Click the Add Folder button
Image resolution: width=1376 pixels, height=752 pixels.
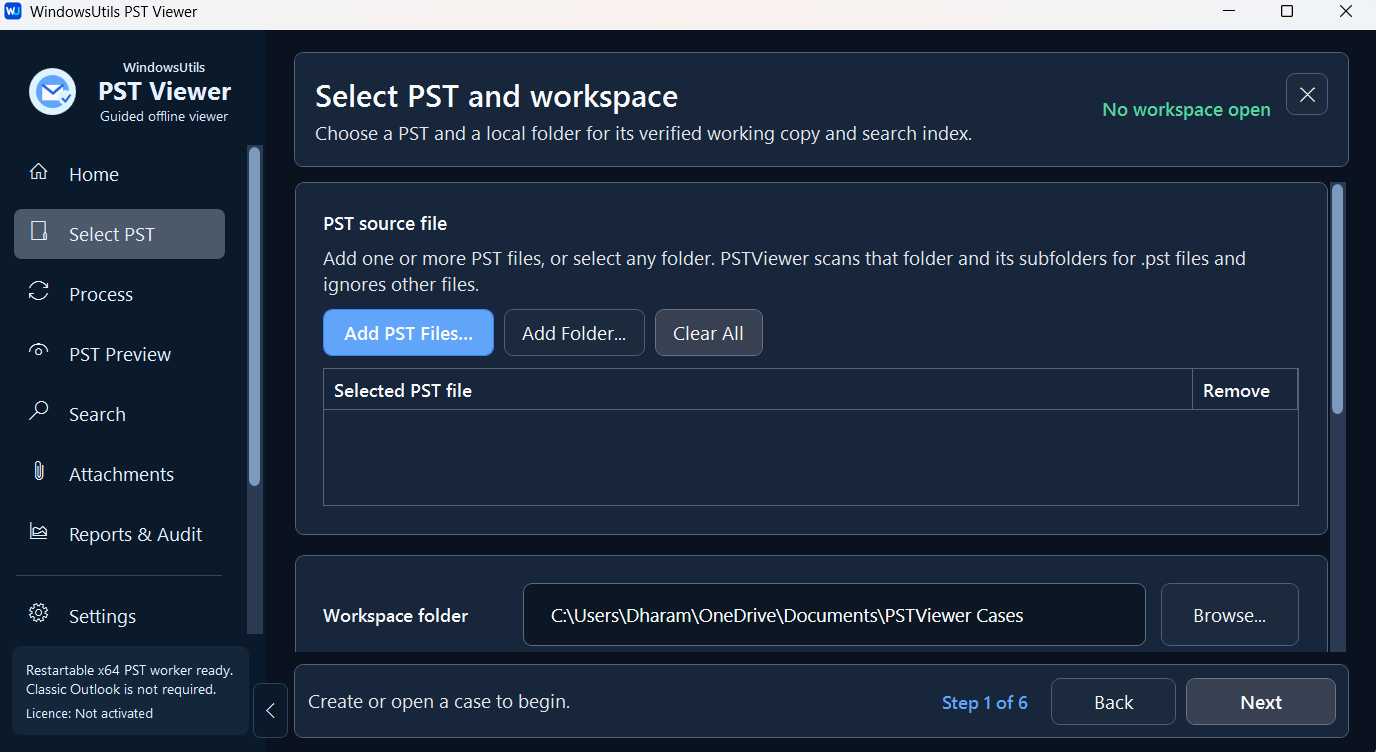(574, 333)
